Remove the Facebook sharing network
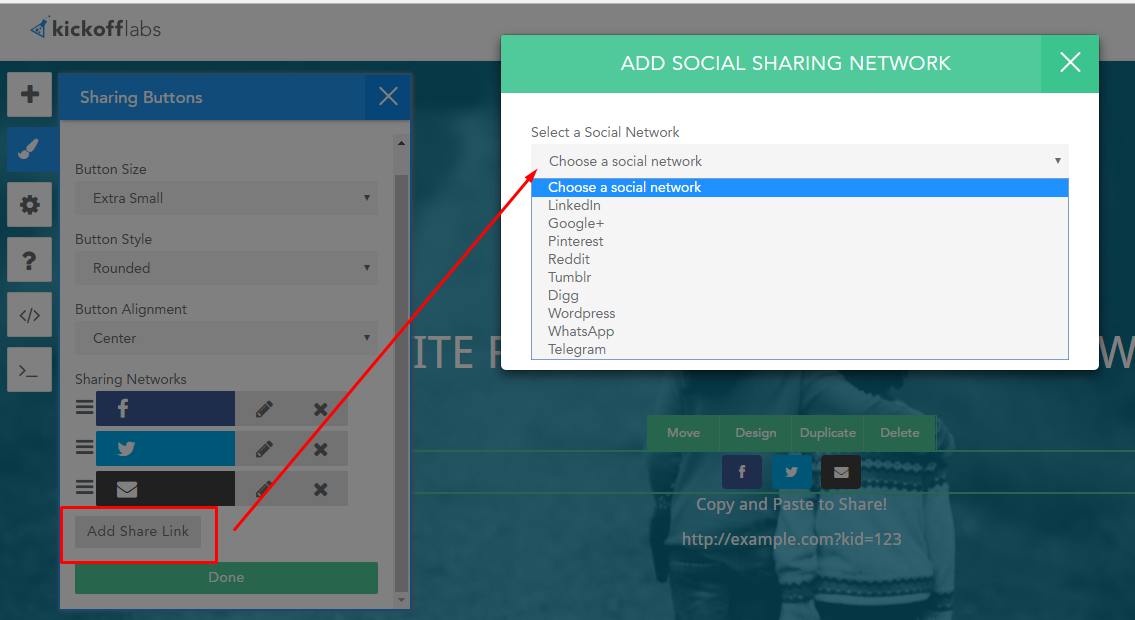This screenshot has height=620, width=1135. coord(321,409)
